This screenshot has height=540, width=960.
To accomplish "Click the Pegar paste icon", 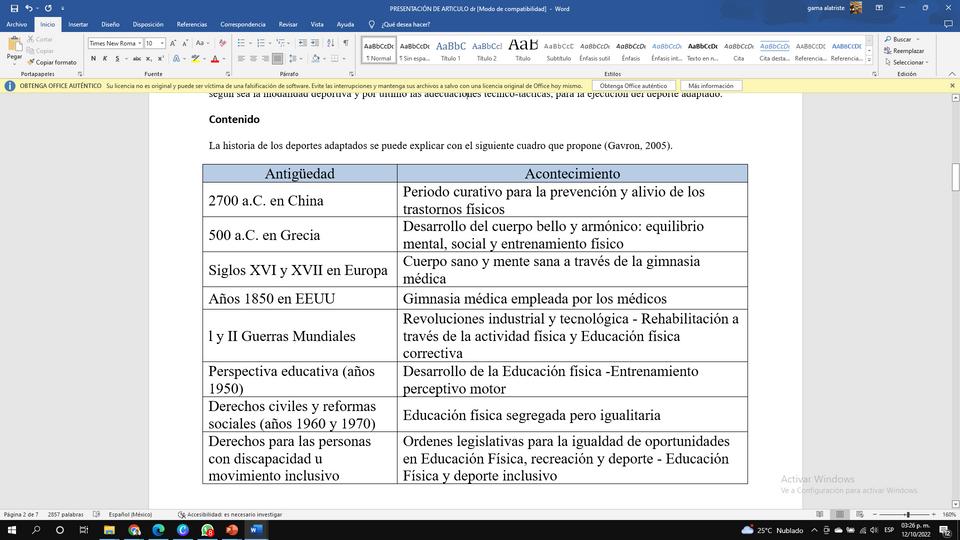I will 14,48.
